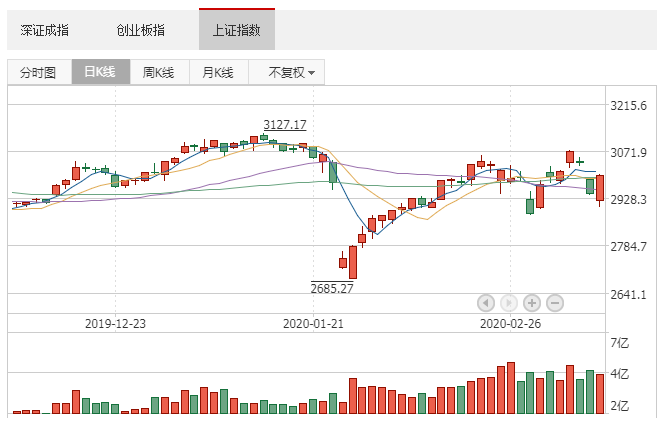The width and height of the screenshot is (670, 438).
Task: Click the 2784.7 price axis value
Action: pyautogui.click(x=629, y=247)
